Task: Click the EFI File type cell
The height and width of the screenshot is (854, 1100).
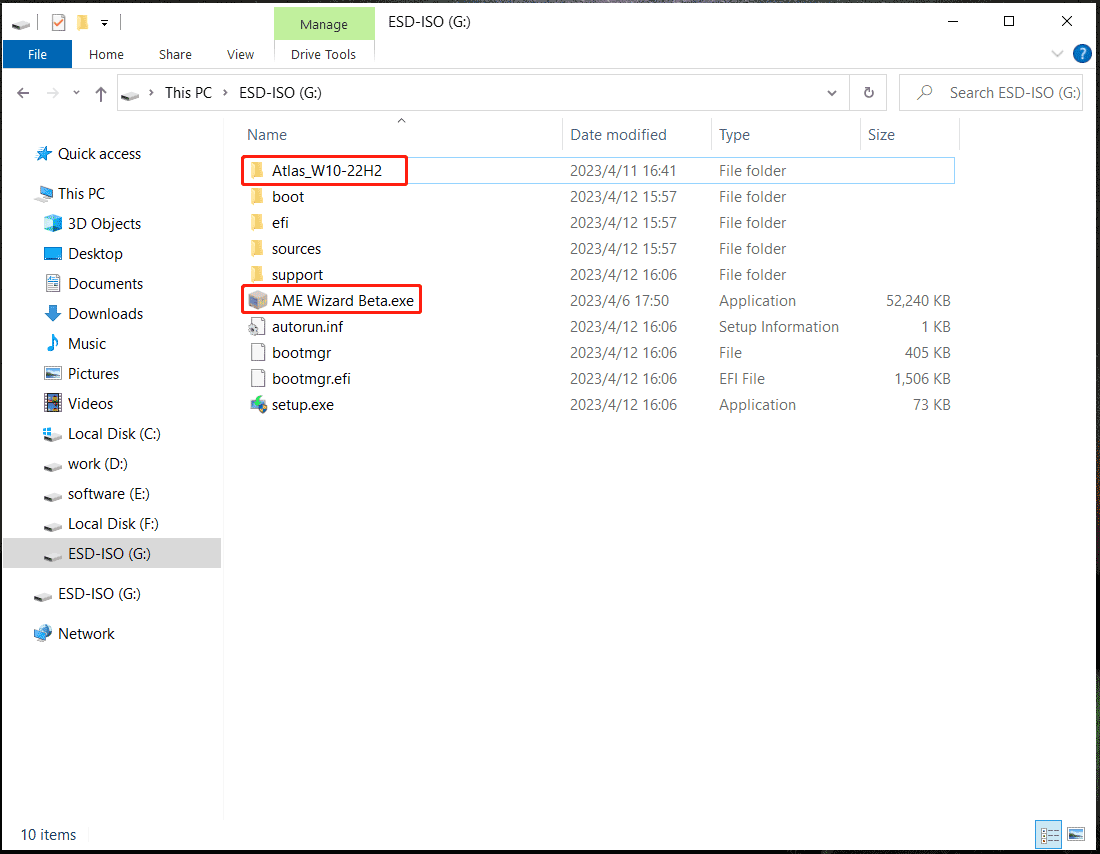Action: 742,378
